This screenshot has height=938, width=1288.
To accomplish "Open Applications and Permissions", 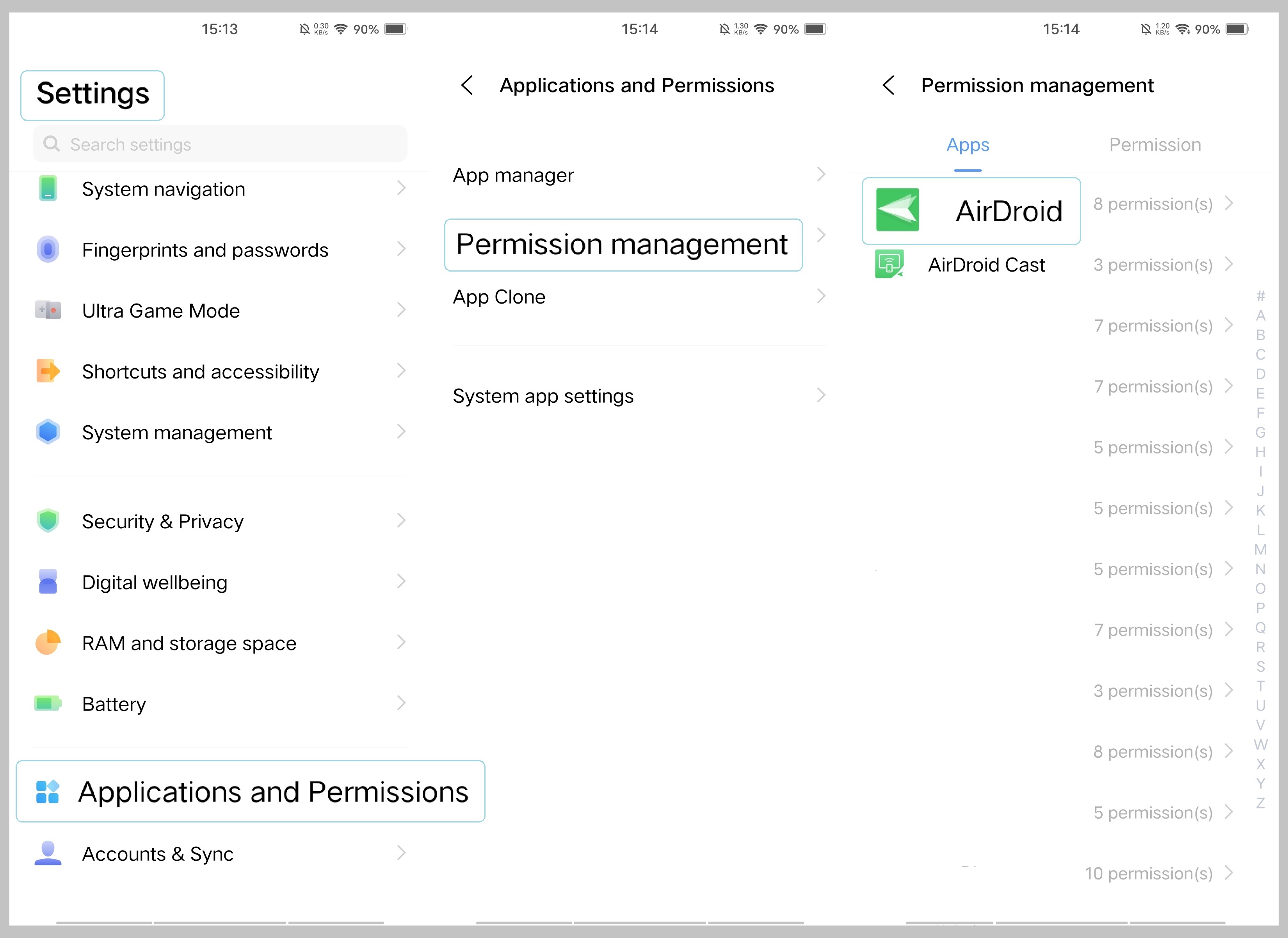I will coord(251,791).
